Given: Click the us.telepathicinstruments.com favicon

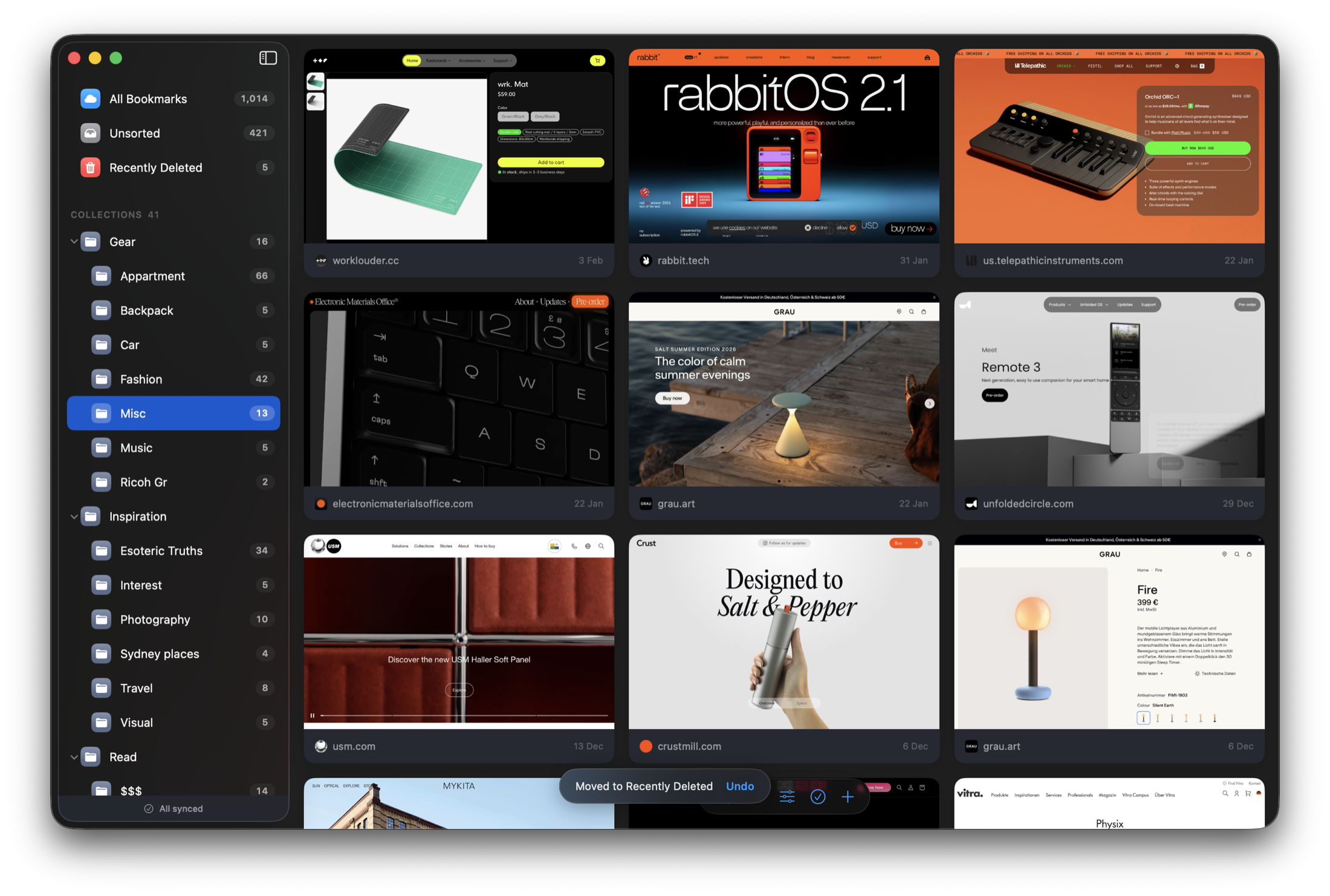Looking at the screenshot, I should tap(971, 261).
